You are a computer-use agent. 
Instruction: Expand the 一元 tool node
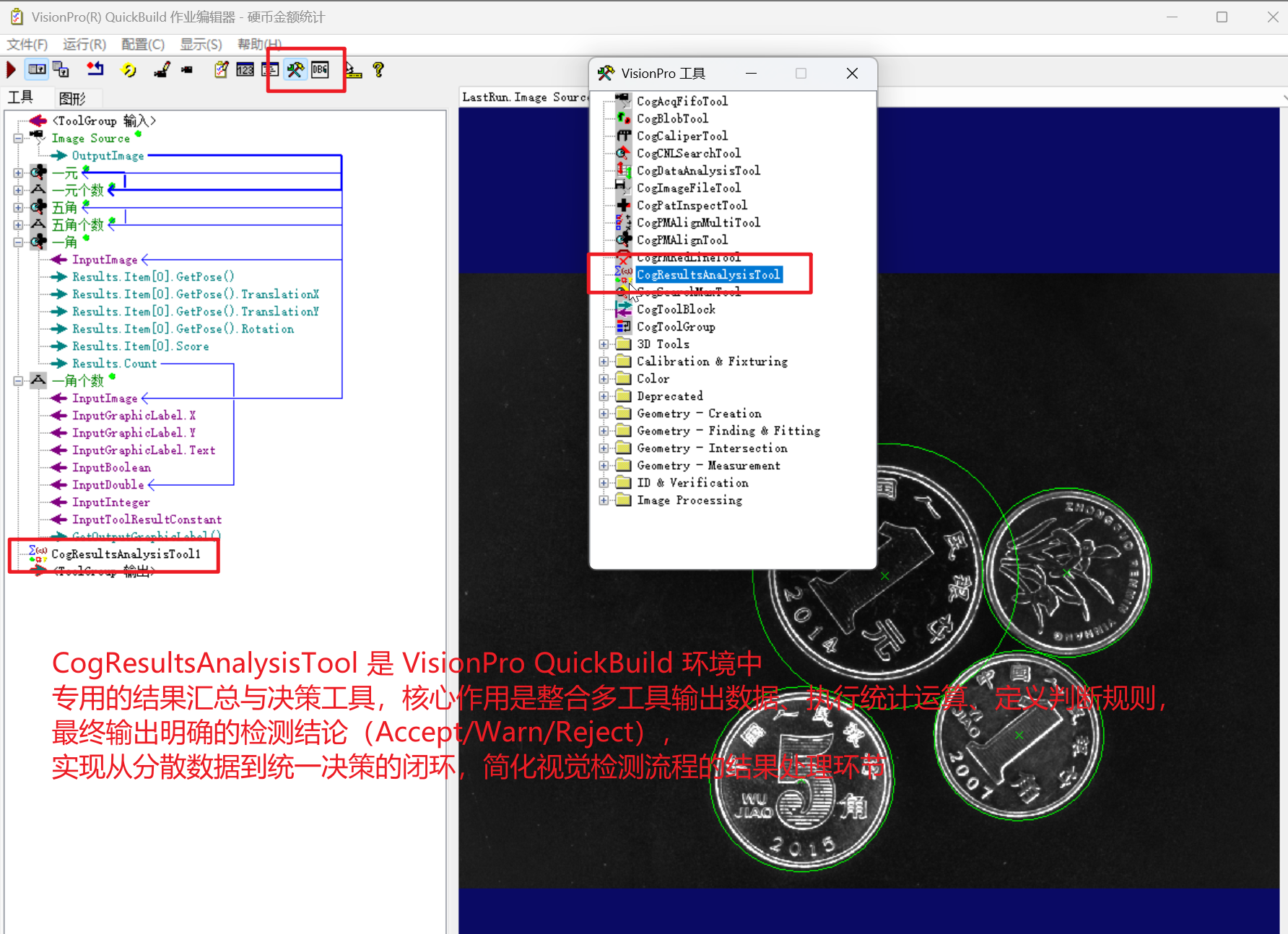(x=18, y=173)
